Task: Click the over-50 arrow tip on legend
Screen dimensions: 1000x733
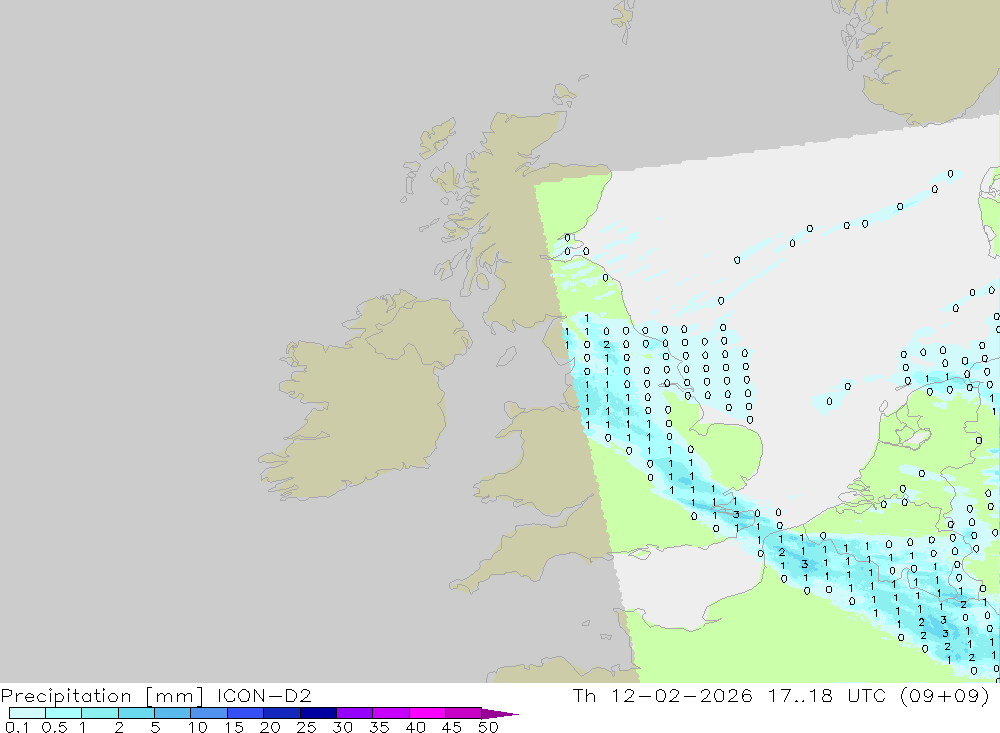Action: (x=500, y=714)
